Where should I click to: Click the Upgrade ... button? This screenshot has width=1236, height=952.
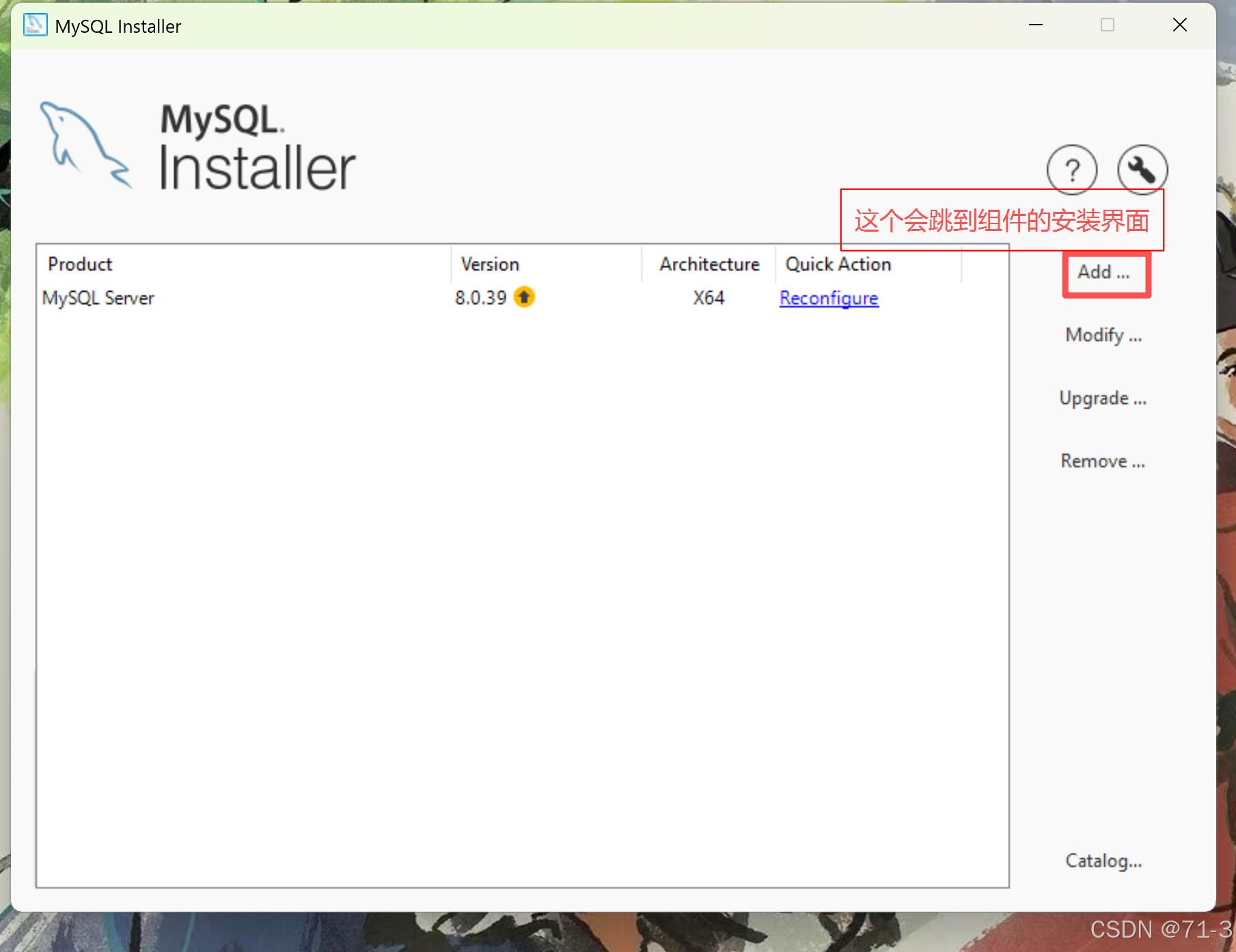coord(1103,398)
